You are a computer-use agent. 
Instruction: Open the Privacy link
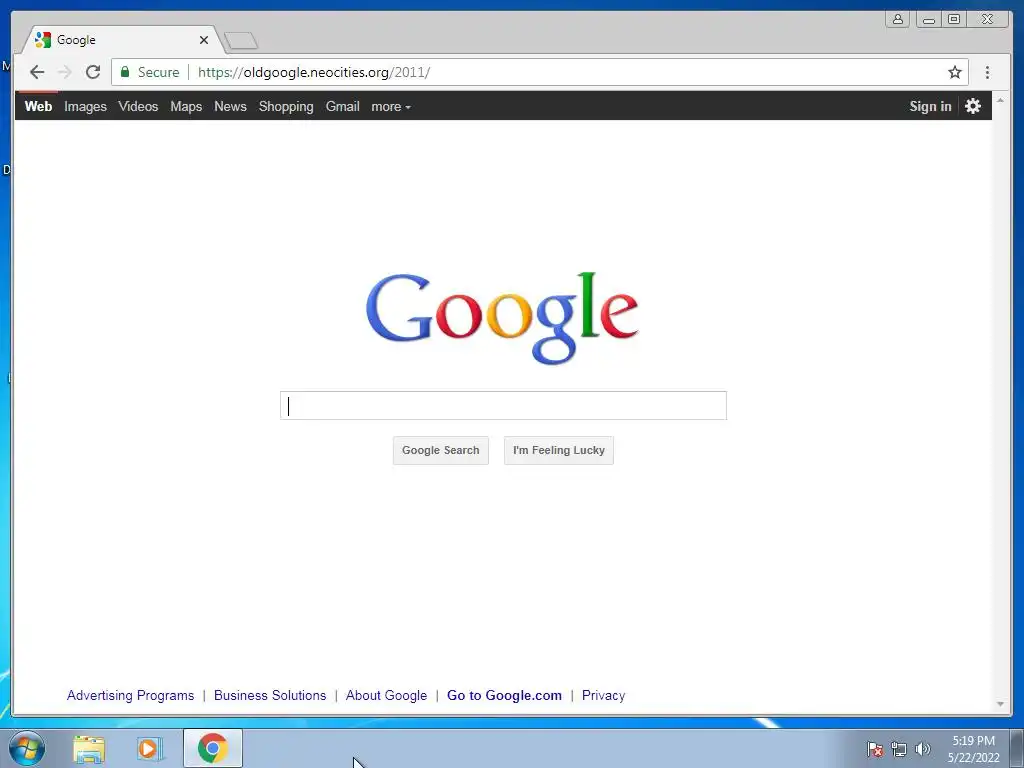[x=603, y=696]
